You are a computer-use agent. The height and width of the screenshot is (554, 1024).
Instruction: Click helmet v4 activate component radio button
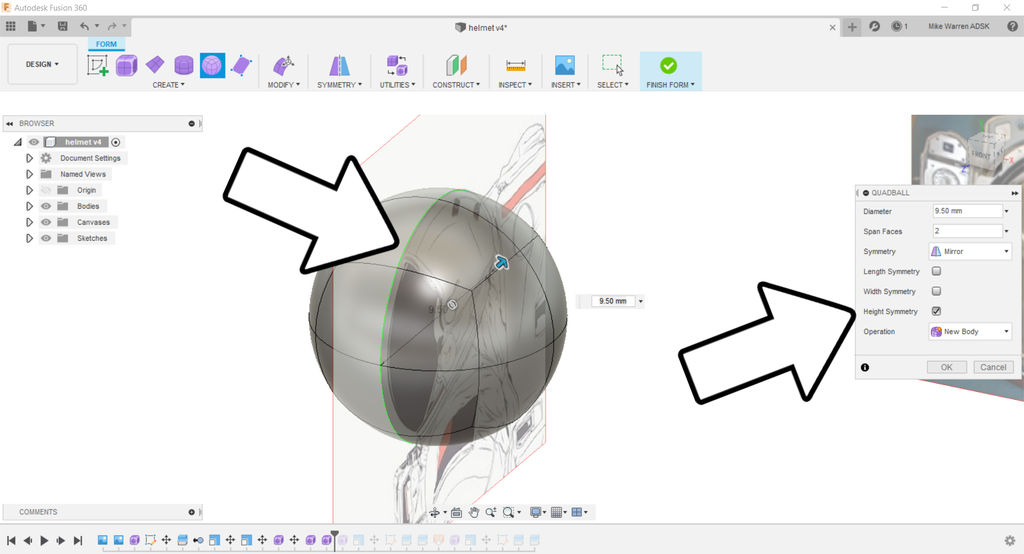click(116, 142)
